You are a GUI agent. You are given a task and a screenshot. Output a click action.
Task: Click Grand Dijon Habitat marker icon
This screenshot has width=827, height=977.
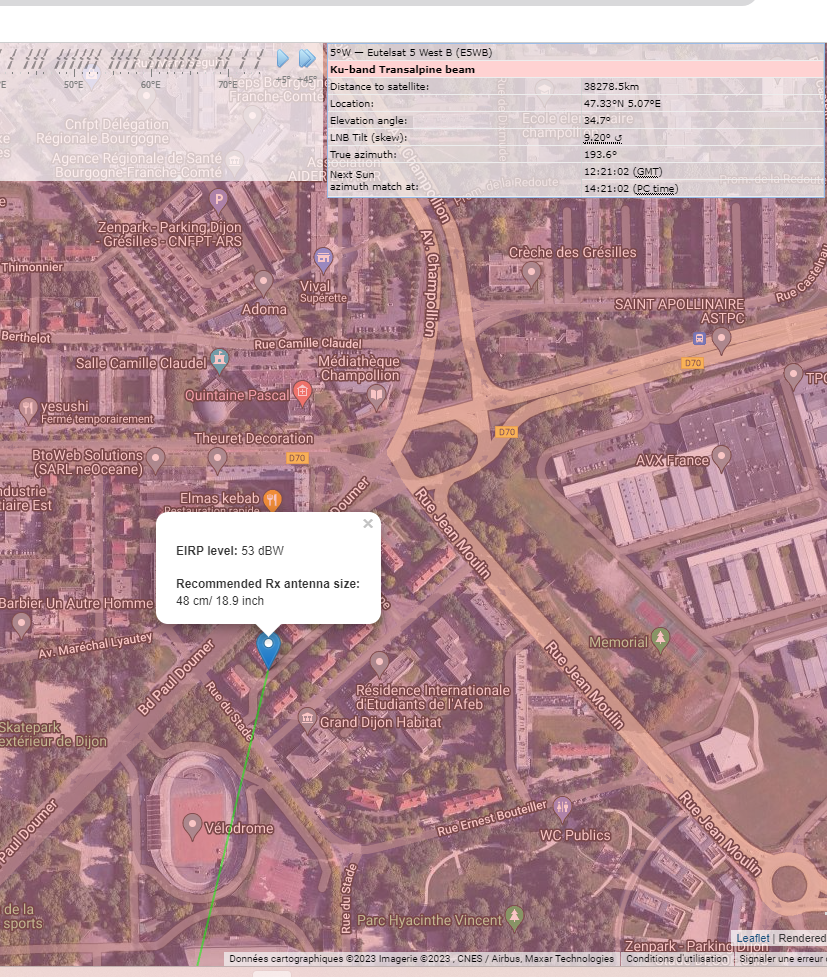306,720
